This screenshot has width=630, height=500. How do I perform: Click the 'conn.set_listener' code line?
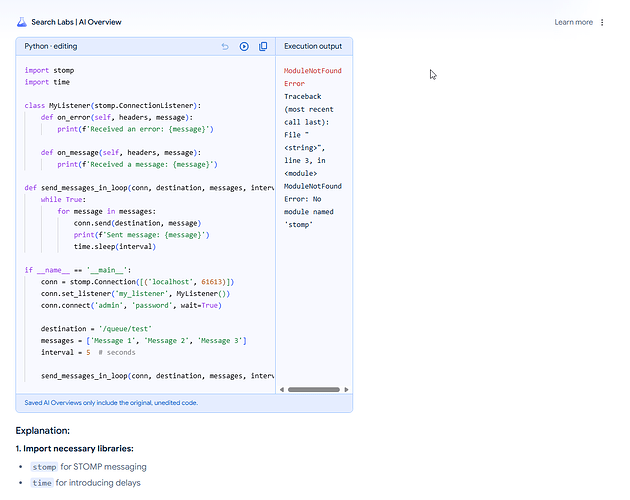click(x=135, y=294)
